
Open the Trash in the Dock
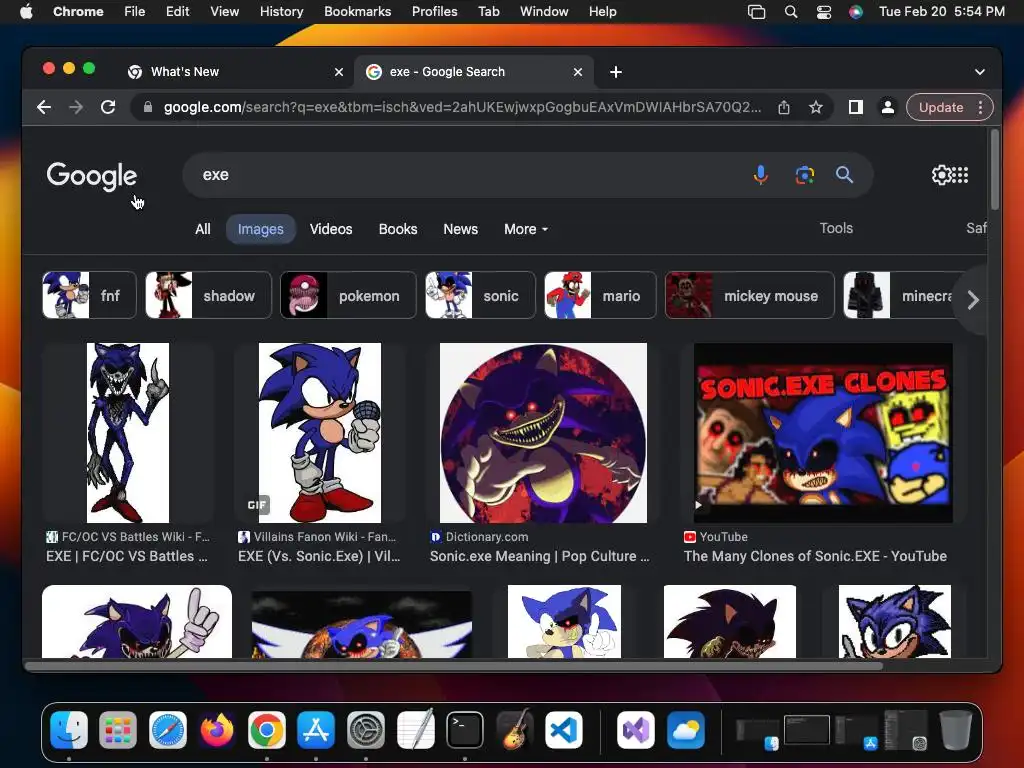point(955,730)
